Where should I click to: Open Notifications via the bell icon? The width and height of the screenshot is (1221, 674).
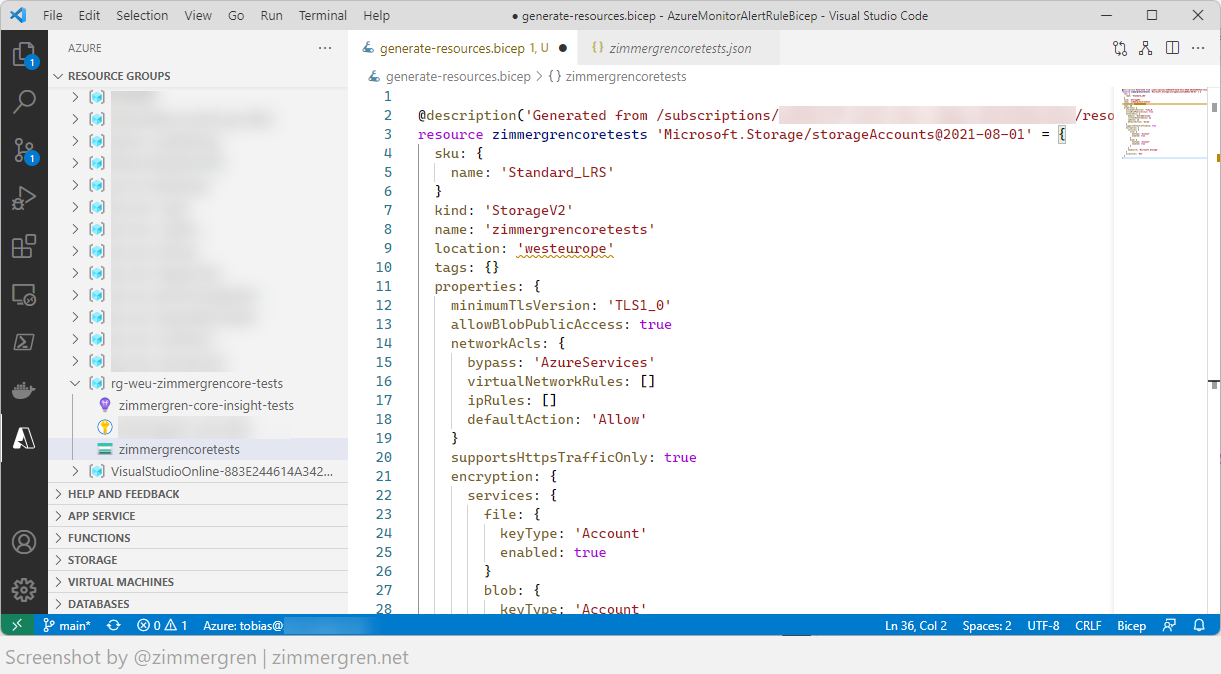click(1198, 625)
